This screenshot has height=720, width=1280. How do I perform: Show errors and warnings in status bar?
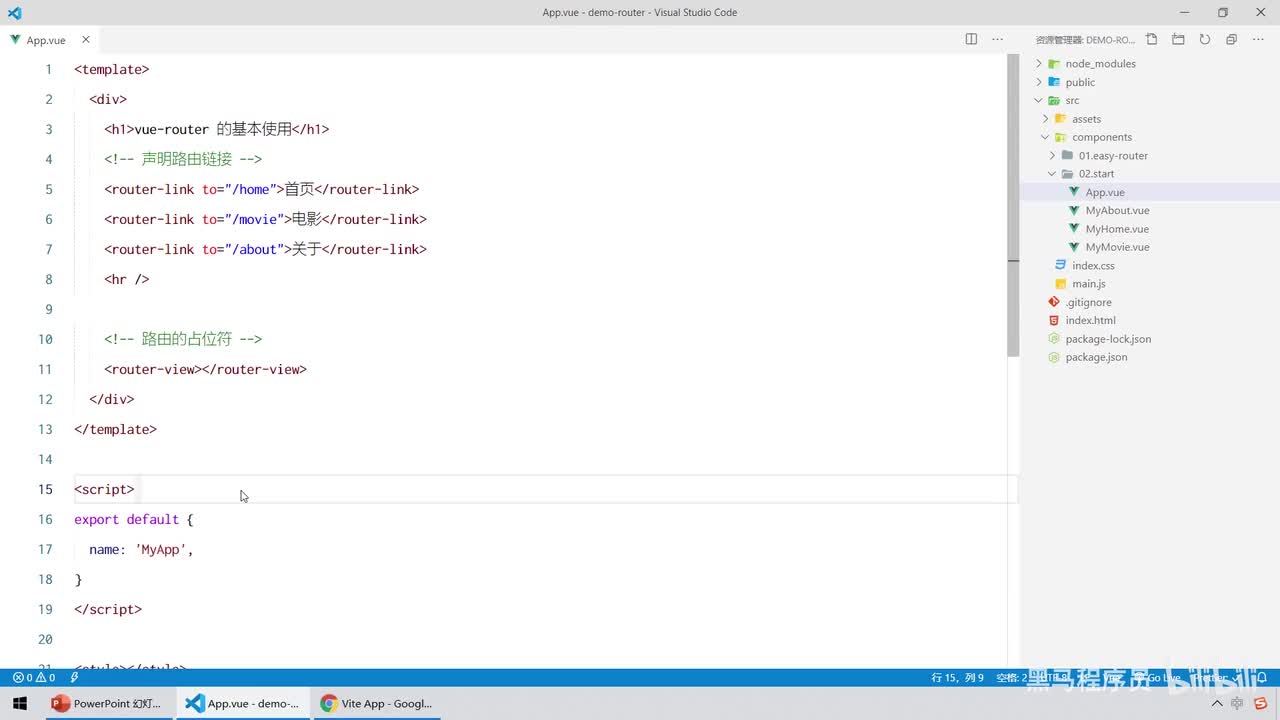pyautogui.click(x=34, y=678)
